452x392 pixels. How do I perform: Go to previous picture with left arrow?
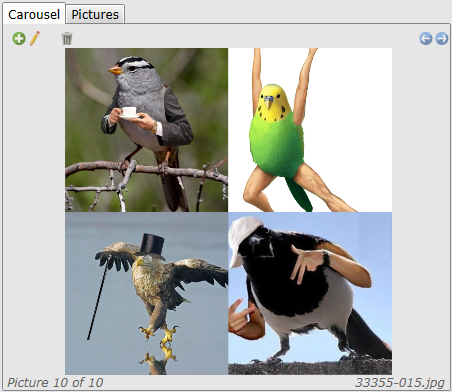(426, 39)
